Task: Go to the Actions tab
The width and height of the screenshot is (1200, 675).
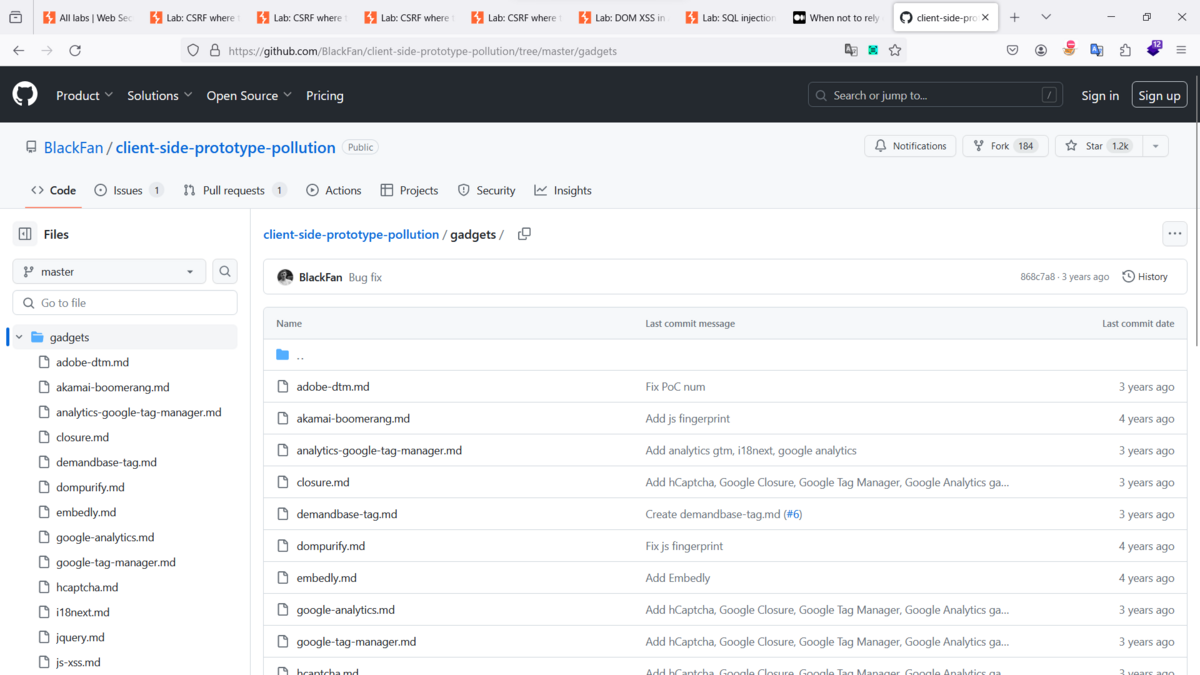Action: [334, 190]
